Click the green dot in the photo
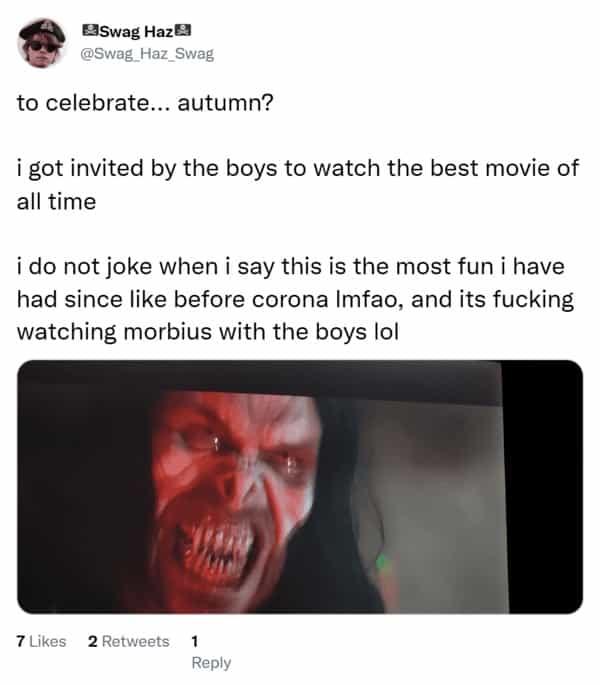The image size is (600, 685). [381, 560]
